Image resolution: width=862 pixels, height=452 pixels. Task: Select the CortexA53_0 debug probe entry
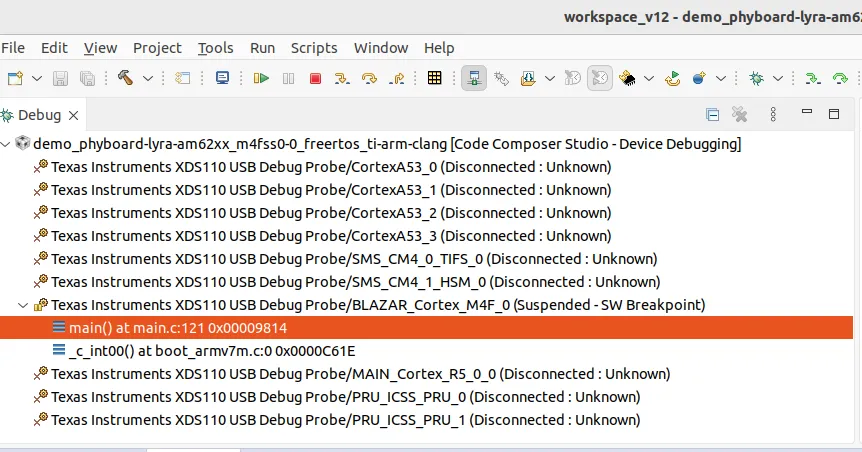[x=330, y=167]
